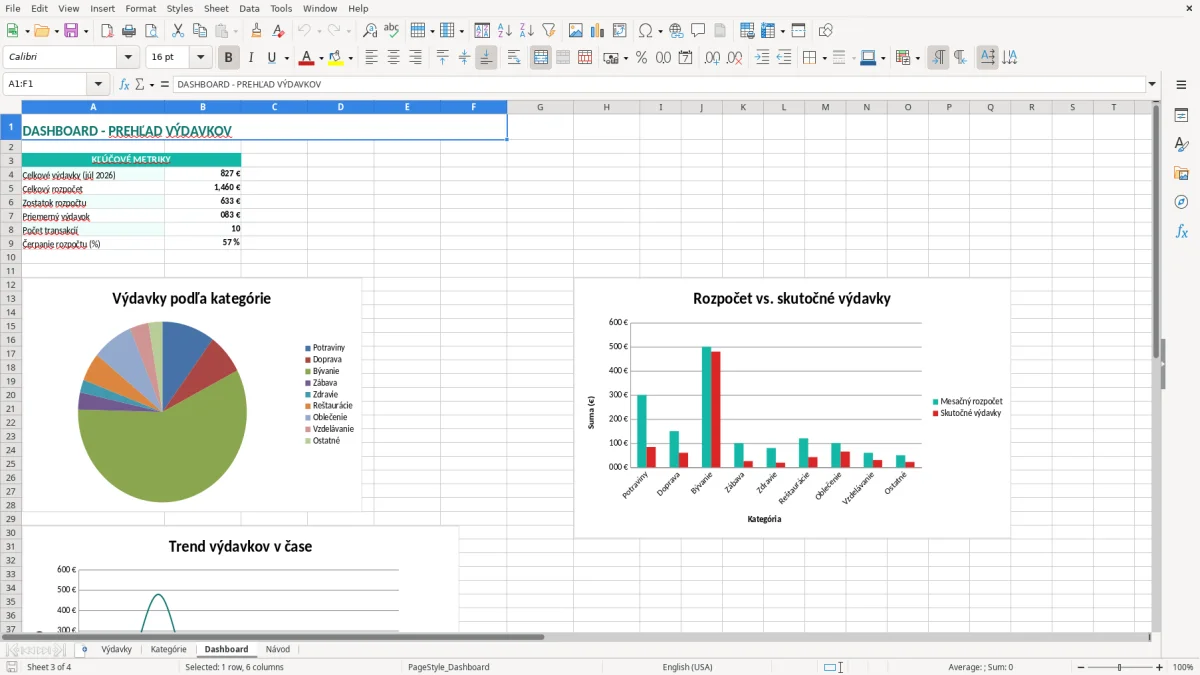The width and height of the screenshot is (1200, 675).
Task: Click the Cut scissors icon
Action: [x=178, y=31]
